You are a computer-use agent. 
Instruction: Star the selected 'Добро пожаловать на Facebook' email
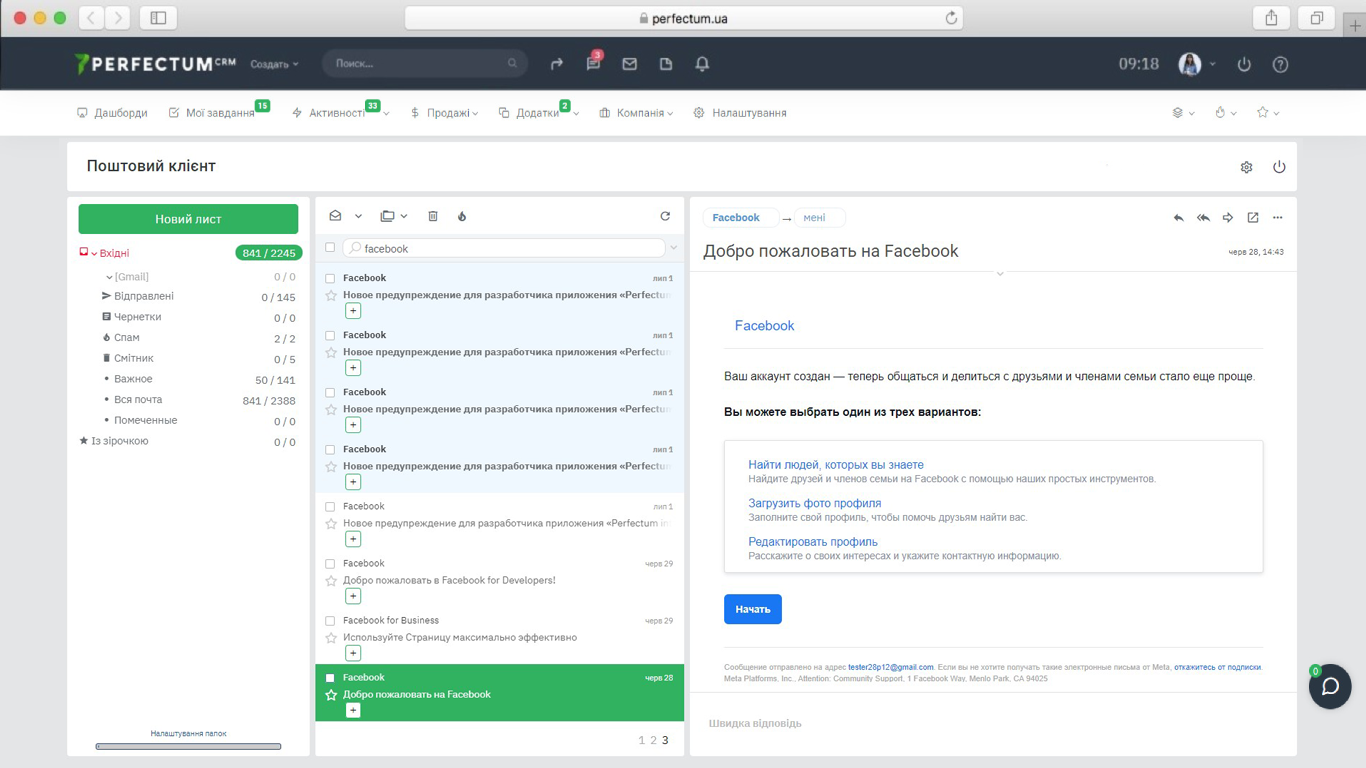[x=331, y=695]
